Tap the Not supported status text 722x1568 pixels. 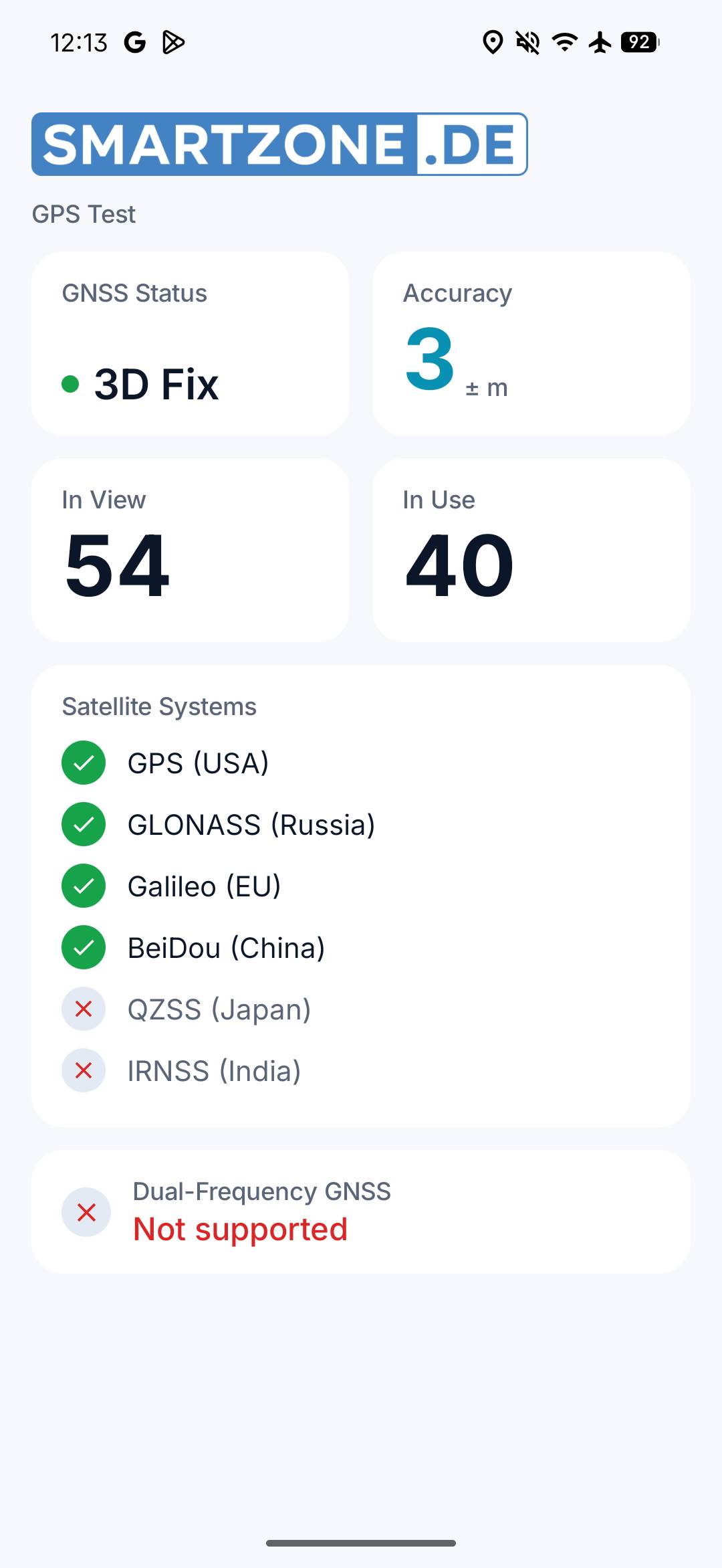241,1230
